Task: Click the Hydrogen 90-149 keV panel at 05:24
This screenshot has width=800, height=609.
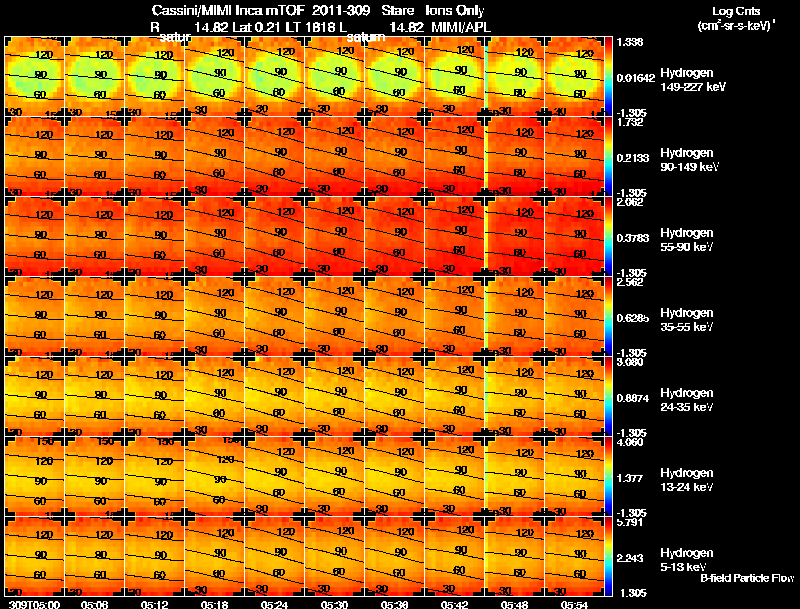Action: 274,156
